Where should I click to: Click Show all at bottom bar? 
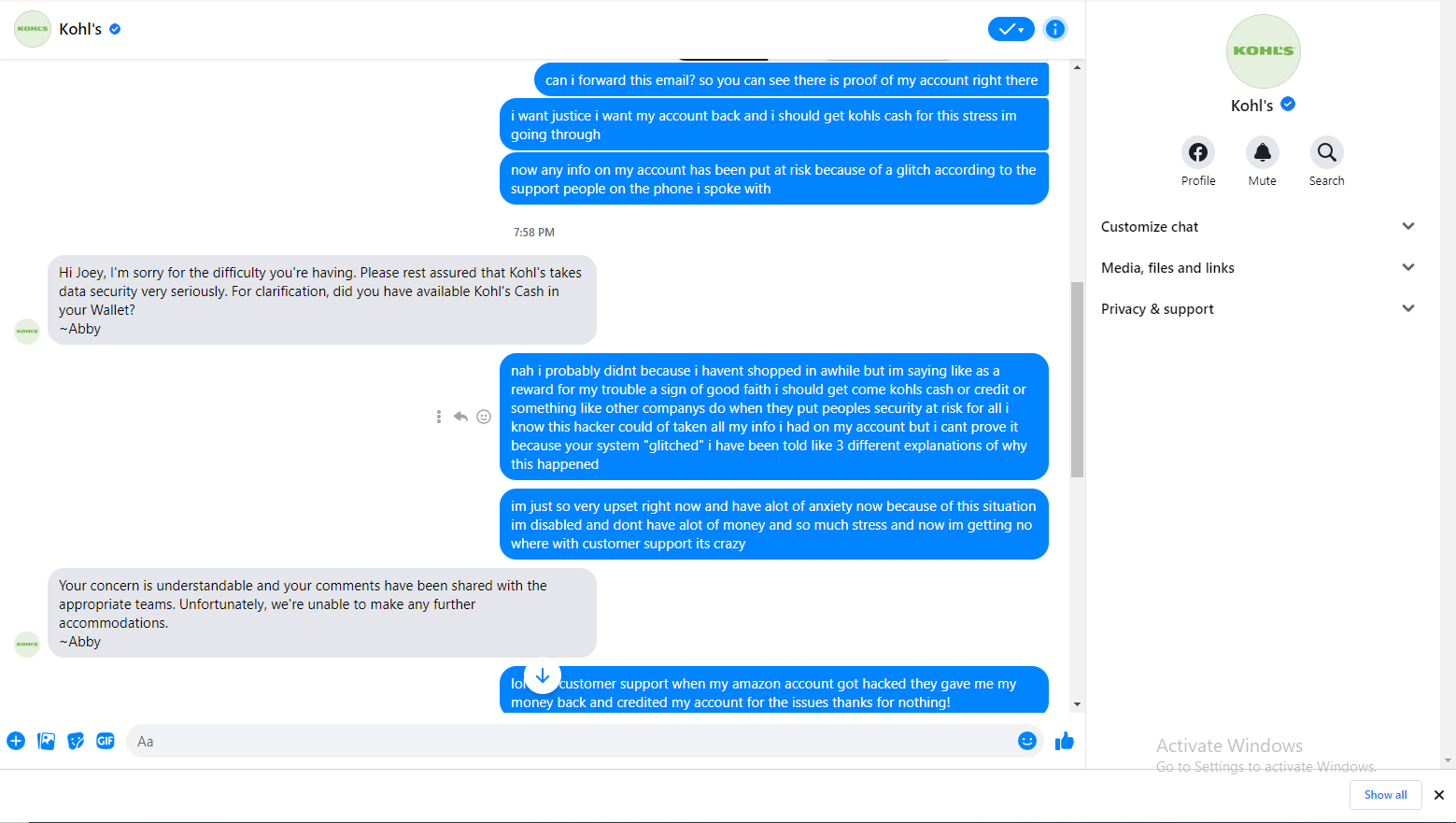(1386, 794)
